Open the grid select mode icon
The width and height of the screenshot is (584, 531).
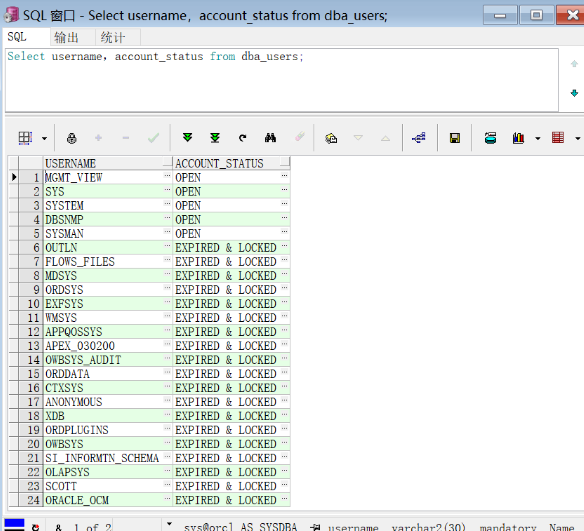tap(25, 138)
